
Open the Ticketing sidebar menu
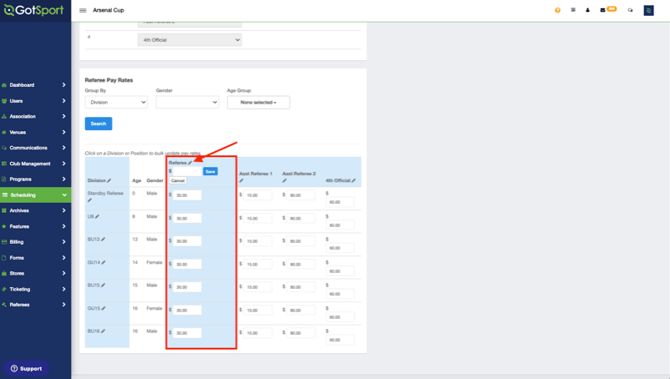point(35,289)
